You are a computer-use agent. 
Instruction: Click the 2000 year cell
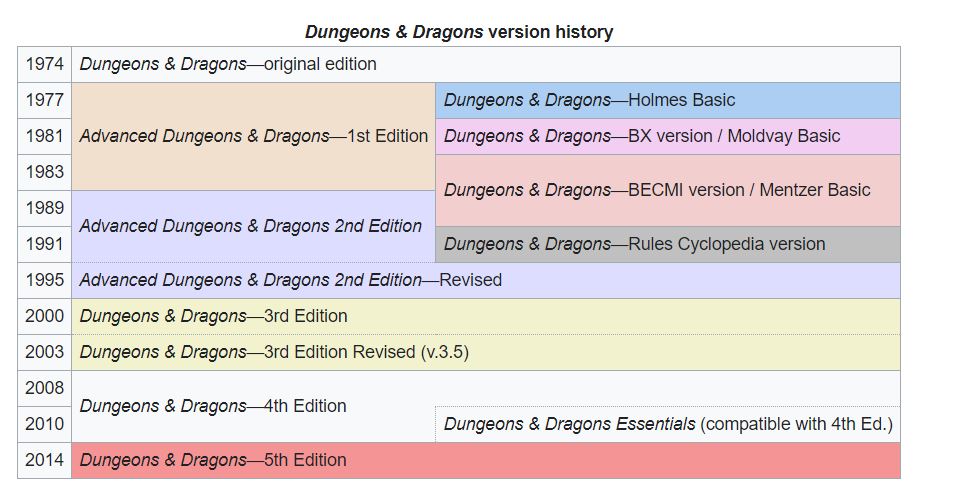click(x=45, y=316)
